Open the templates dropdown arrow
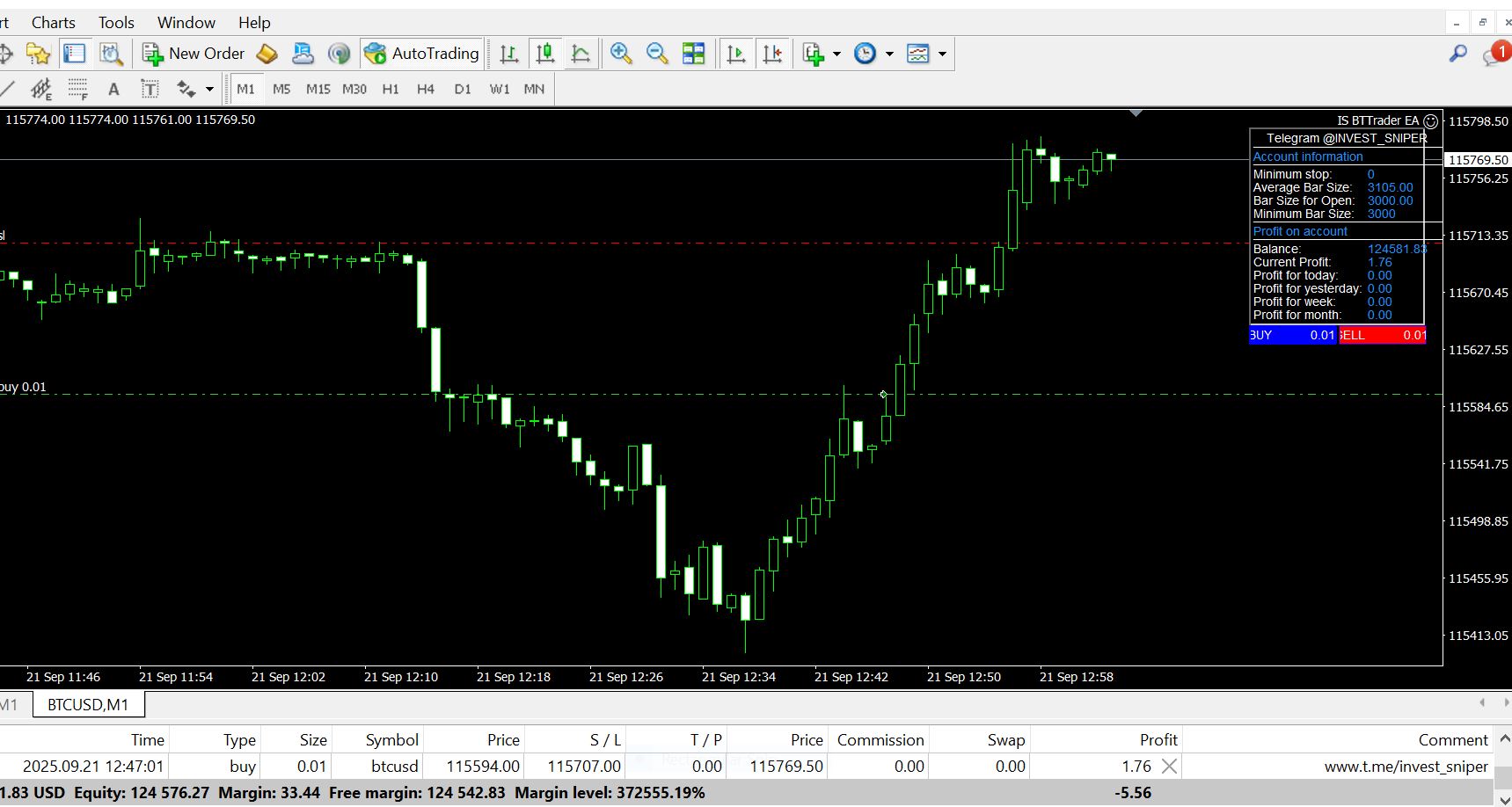Viewport: 1512px width, 807px height. point(942,54)
